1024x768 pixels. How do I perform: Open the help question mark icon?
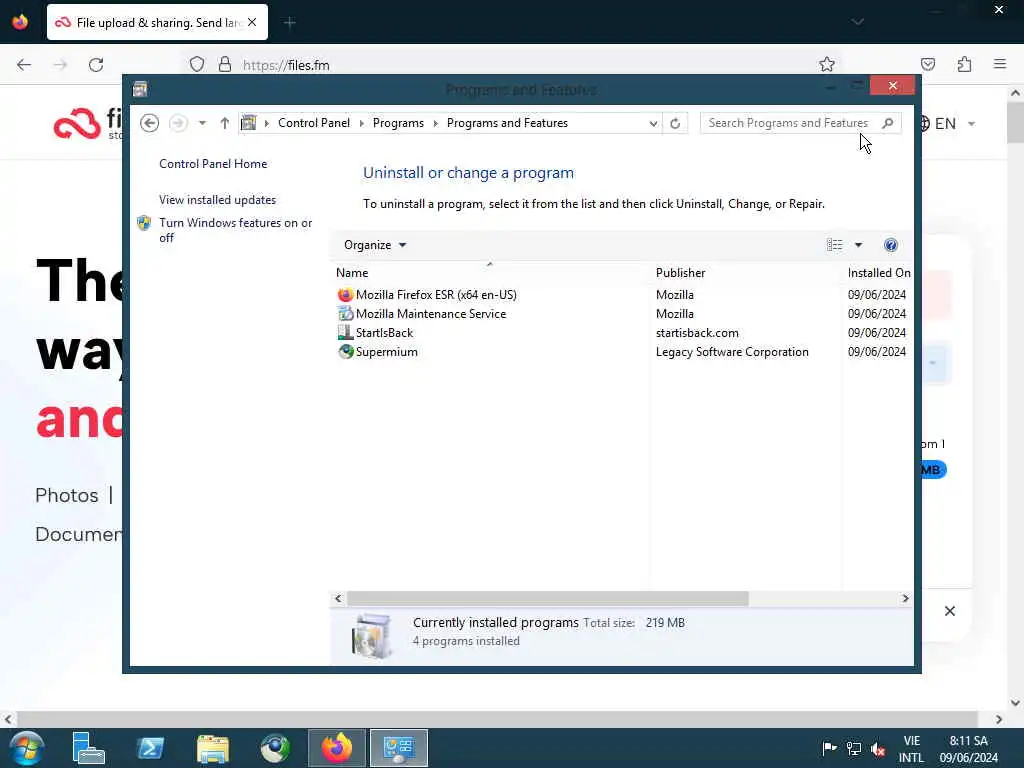pyautogui.click(x=891, y=245)
